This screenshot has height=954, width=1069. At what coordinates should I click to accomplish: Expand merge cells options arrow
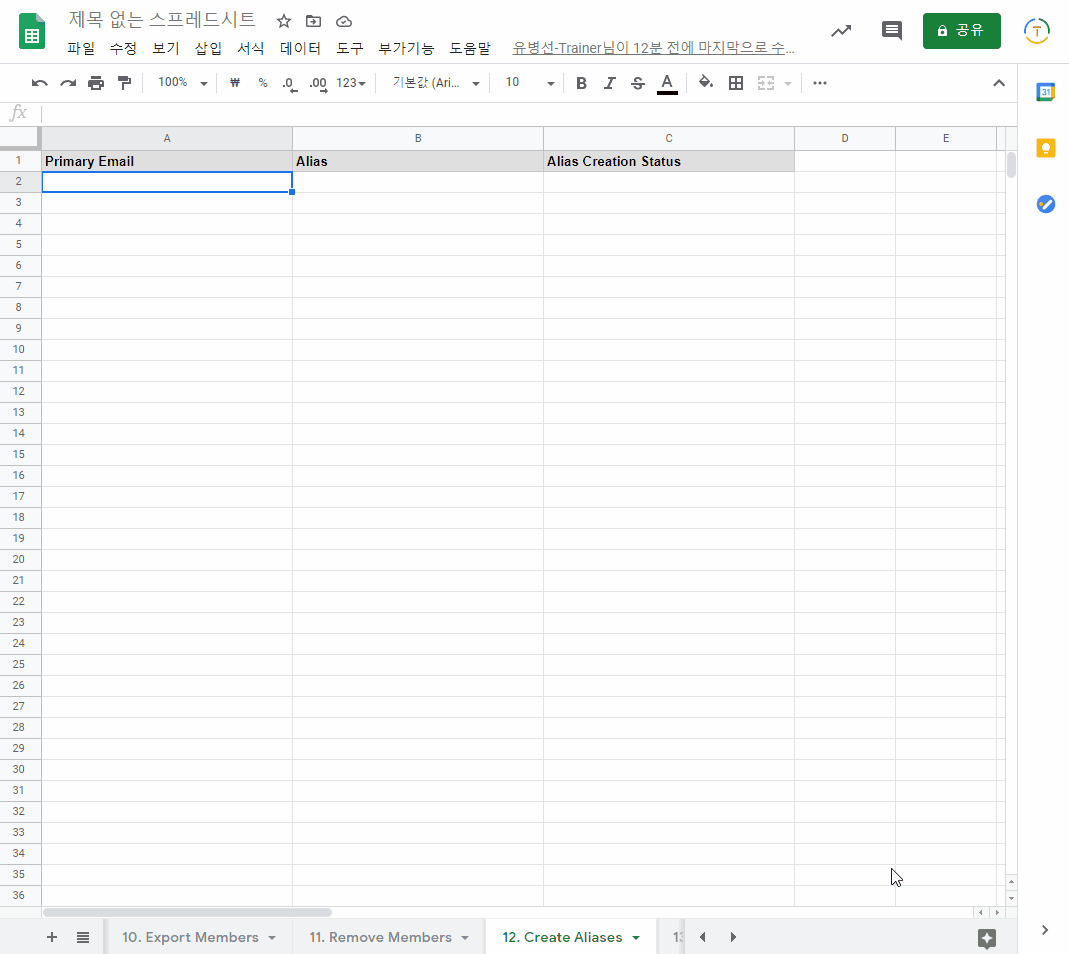click(787, 84)
